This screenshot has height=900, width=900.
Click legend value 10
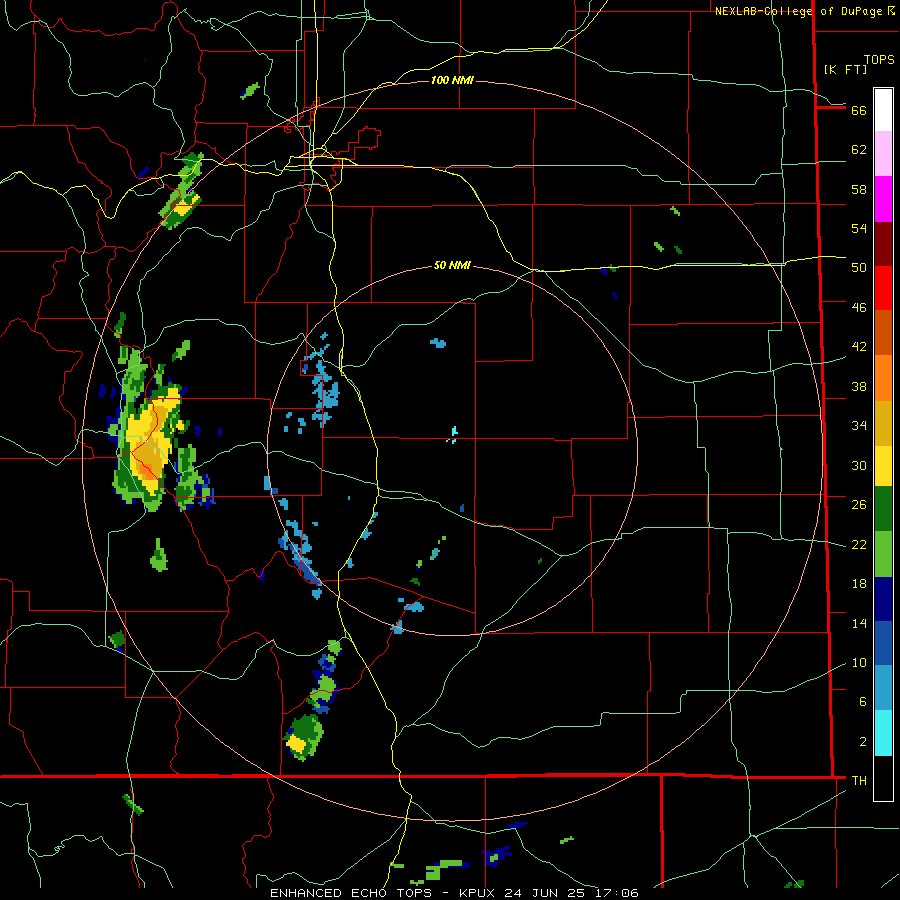pyautogui.click(x=859, y=662)
